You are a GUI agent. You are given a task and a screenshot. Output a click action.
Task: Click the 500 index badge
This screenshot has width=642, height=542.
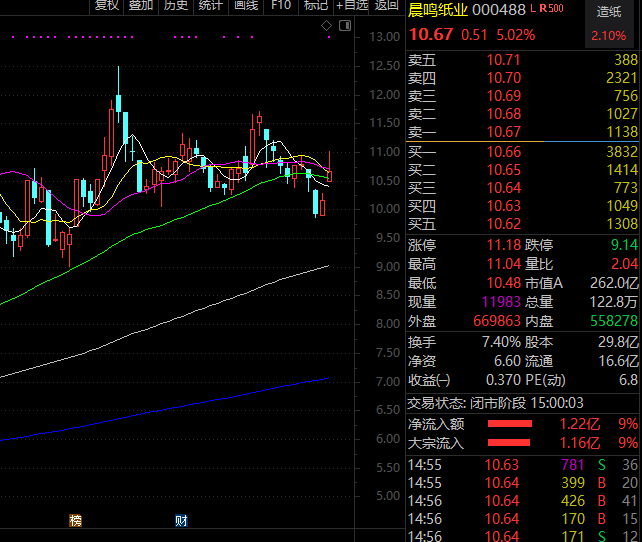tap(556, 9)
